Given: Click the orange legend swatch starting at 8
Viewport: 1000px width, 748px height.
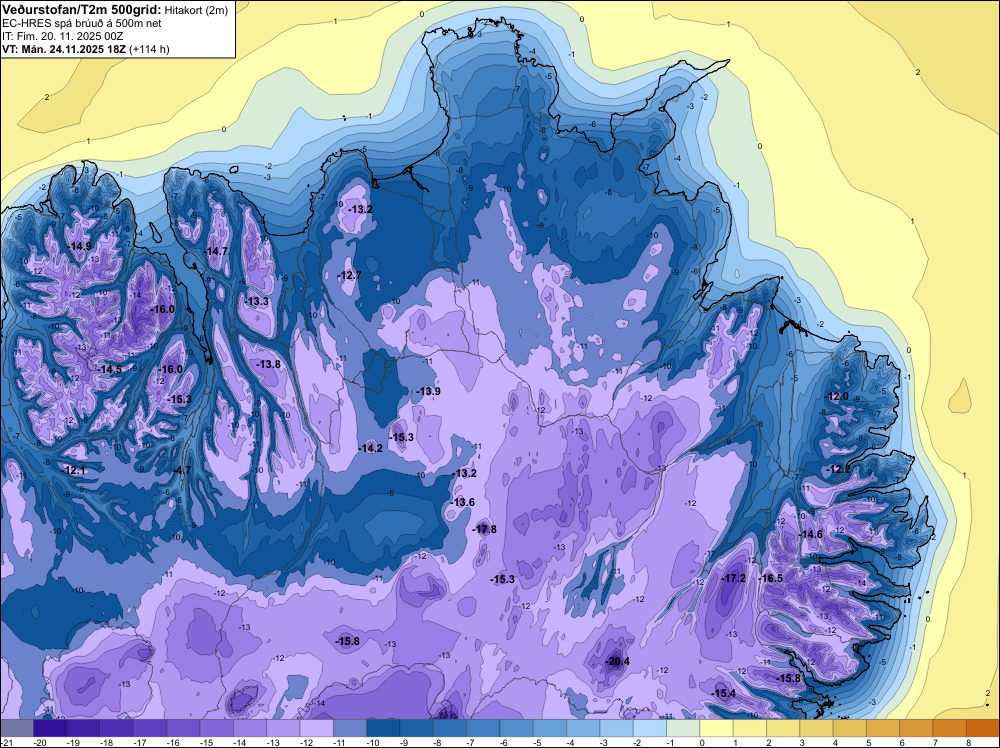Looking at the screenshot, I should 983,728.
